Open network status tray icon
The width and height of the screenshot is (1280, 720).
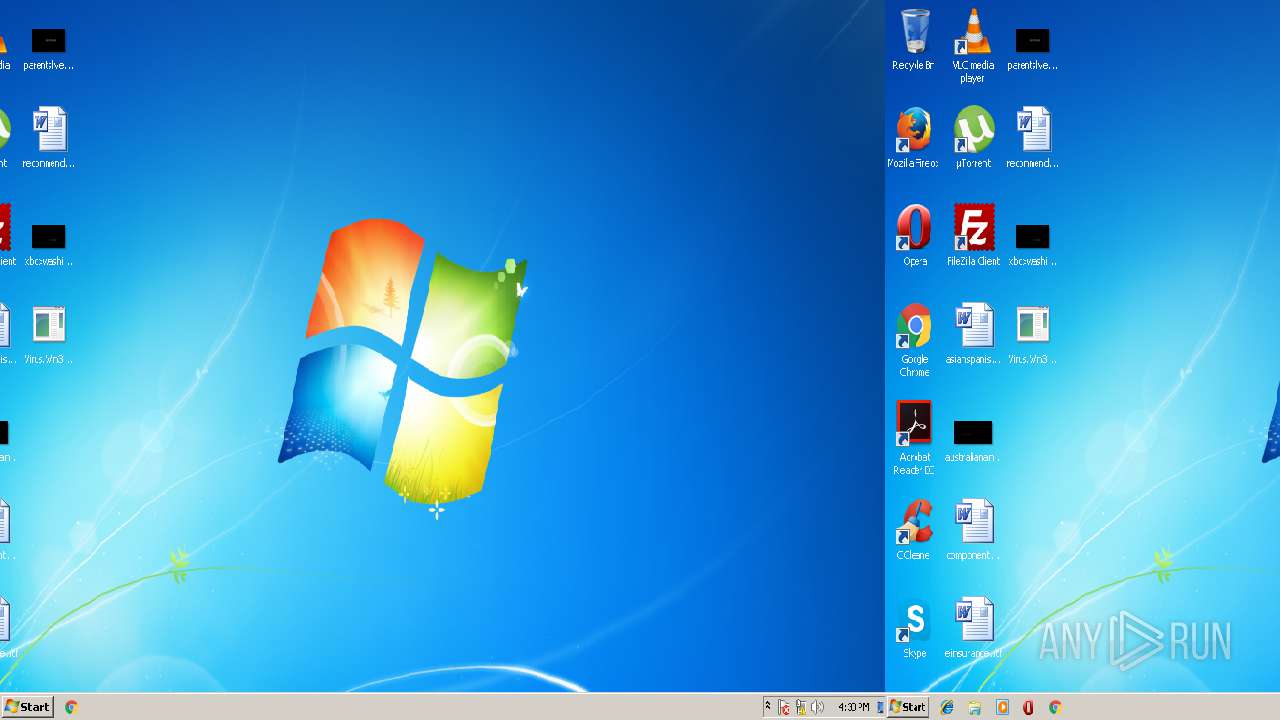click(801, 707)
